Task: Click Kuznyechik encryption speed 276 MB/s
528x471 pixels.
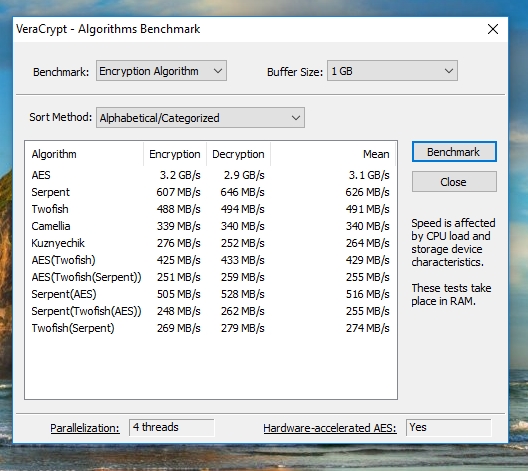Action: 178,243
